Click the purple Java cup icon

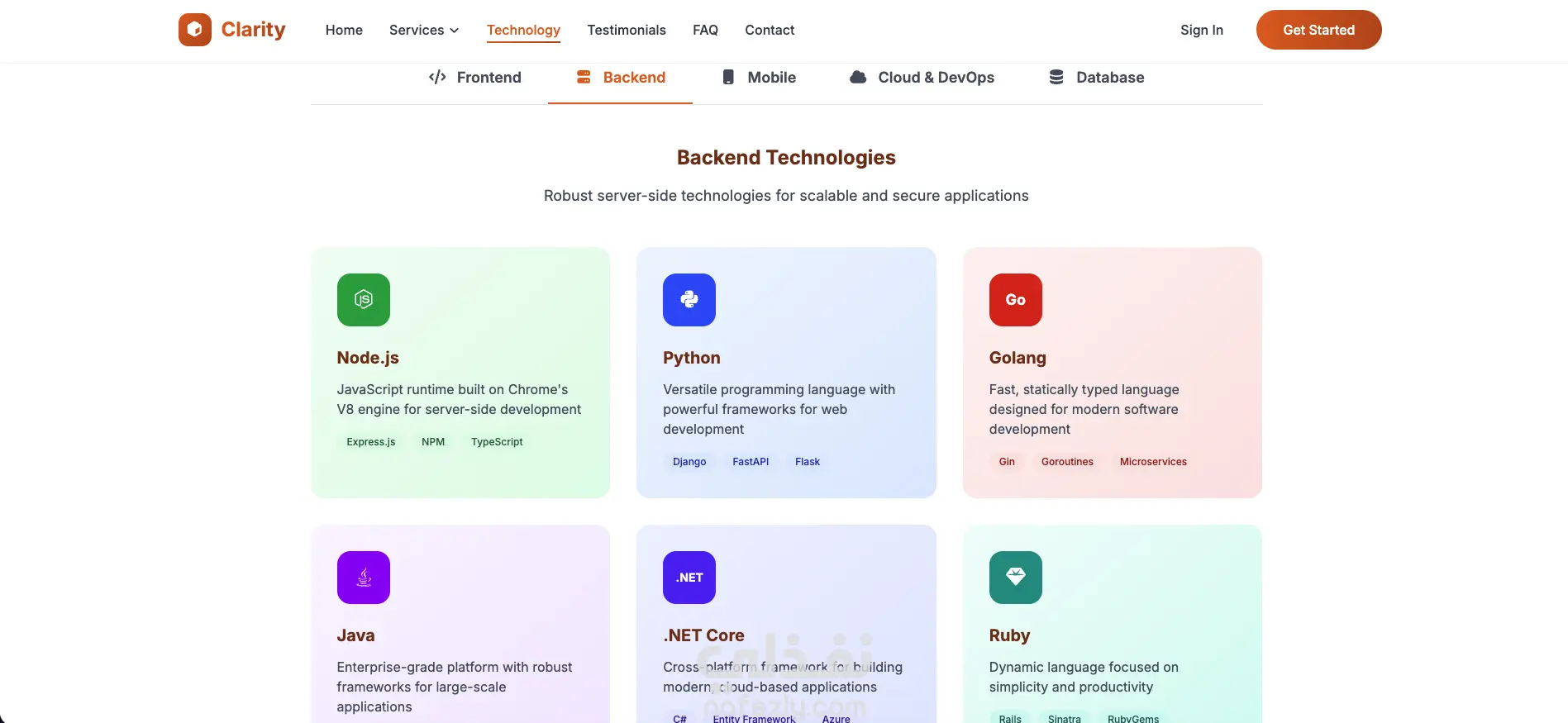pyautogui.click(x=364, y=578)
